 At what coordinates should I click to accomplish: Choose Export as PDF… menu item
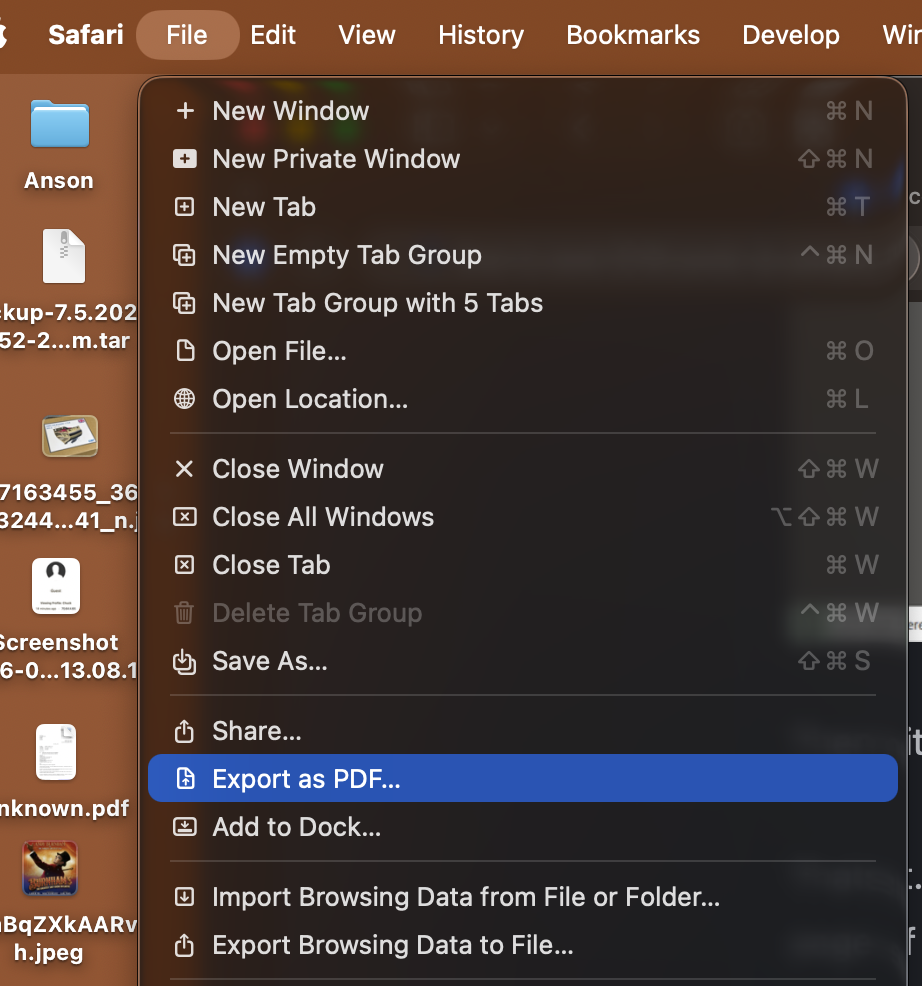[523, 778]
